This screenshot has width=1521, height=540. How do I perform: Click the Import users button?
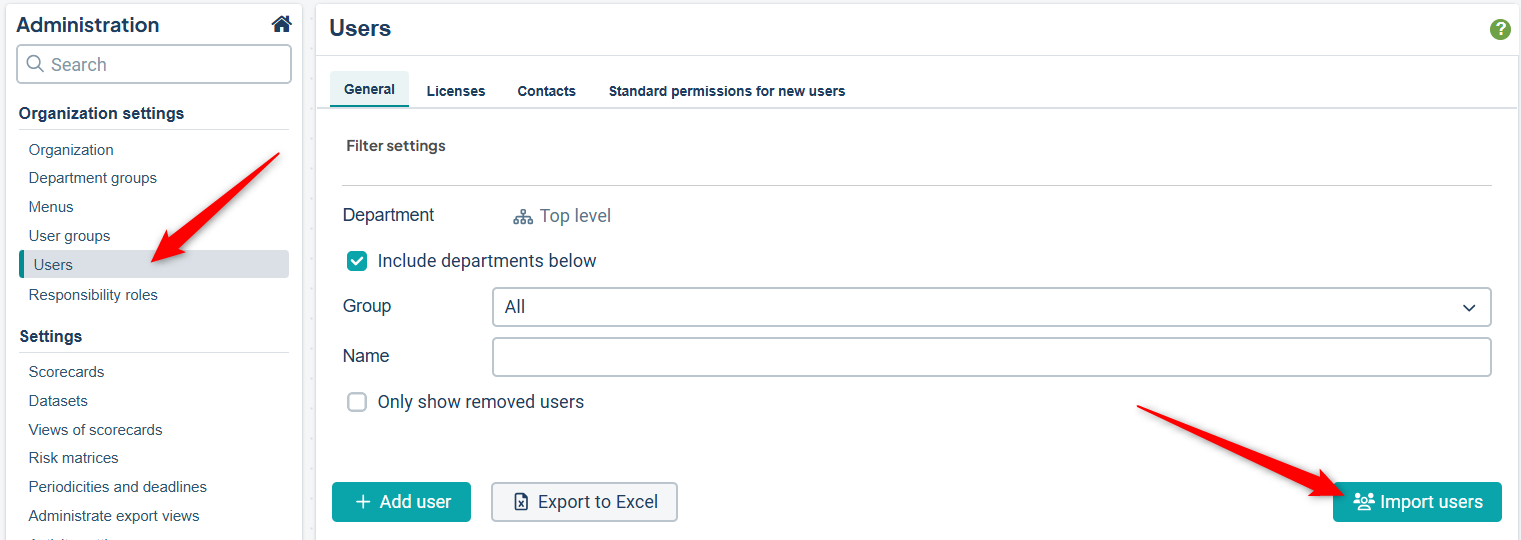(x=1417, y=502)
